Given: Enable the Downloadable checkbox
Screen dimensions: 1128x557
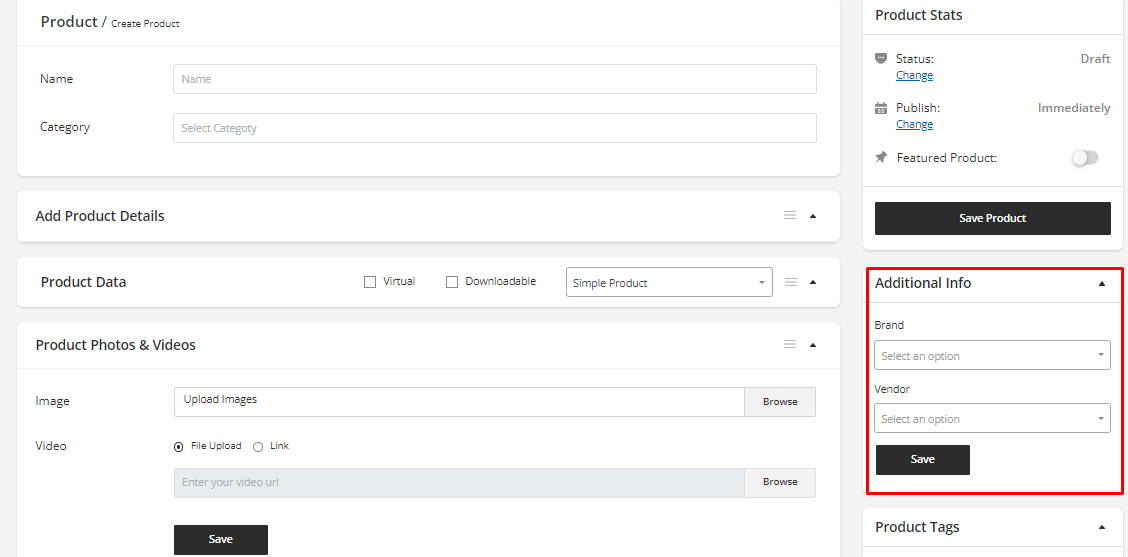Looking at the screenshot, I should tap(452, 282).
